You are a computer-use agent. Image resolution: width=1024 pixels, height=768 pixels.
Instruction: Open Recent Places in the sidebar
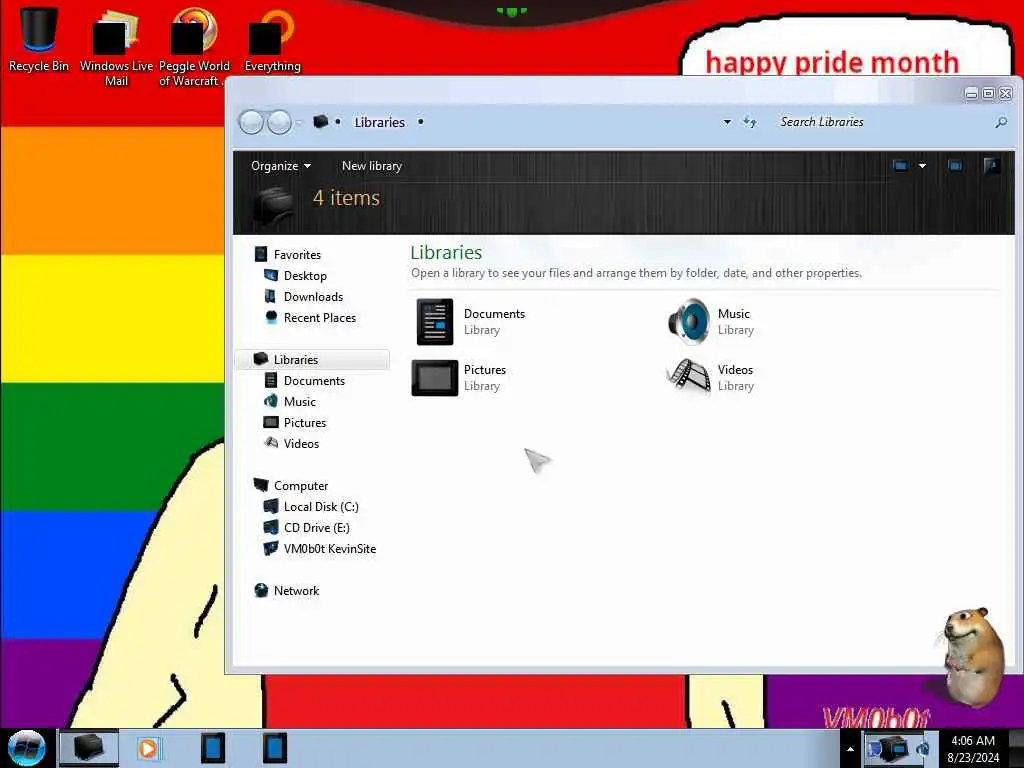coord(310,317)
